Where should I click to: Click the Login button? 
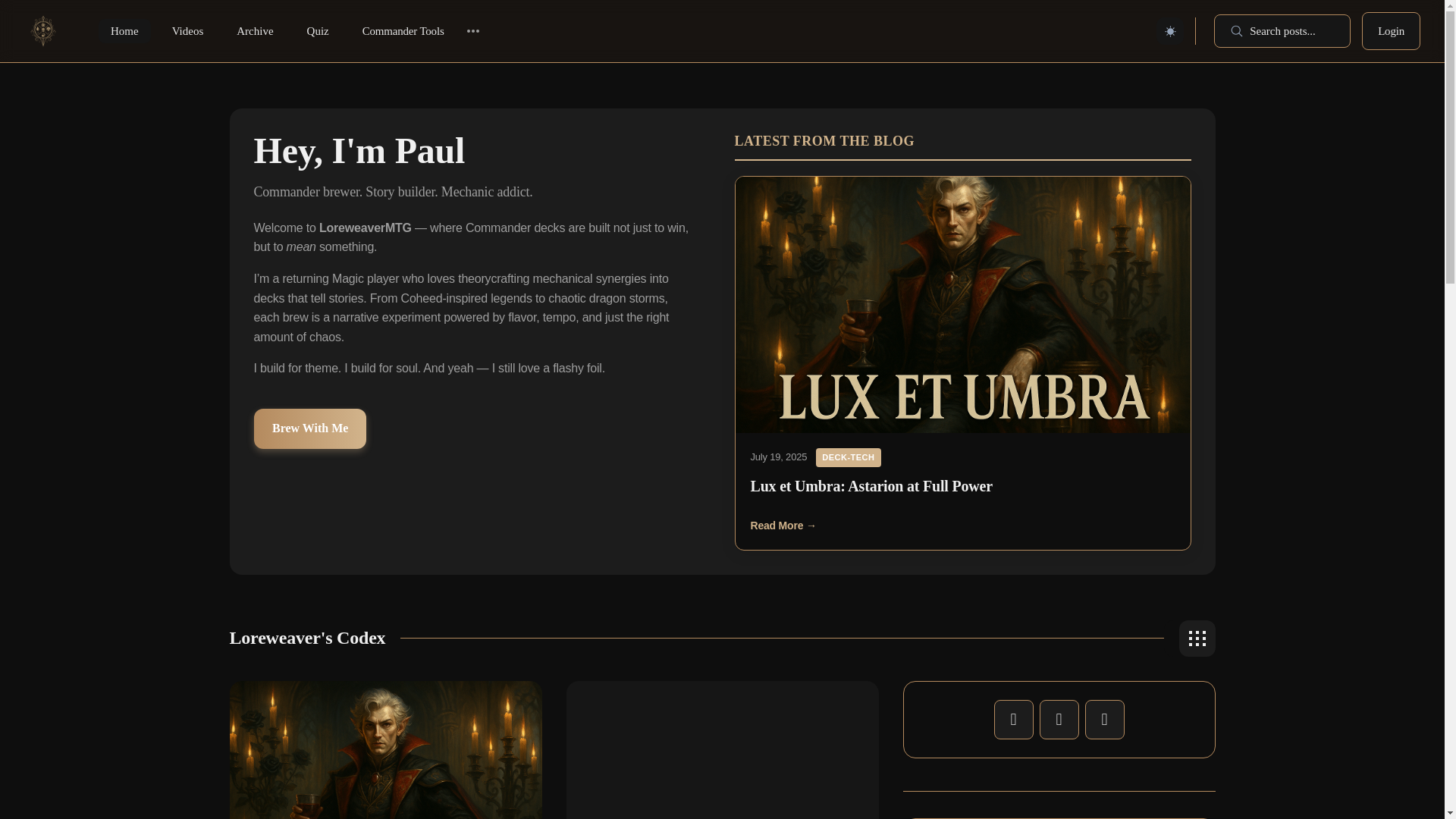(1391, 31)
